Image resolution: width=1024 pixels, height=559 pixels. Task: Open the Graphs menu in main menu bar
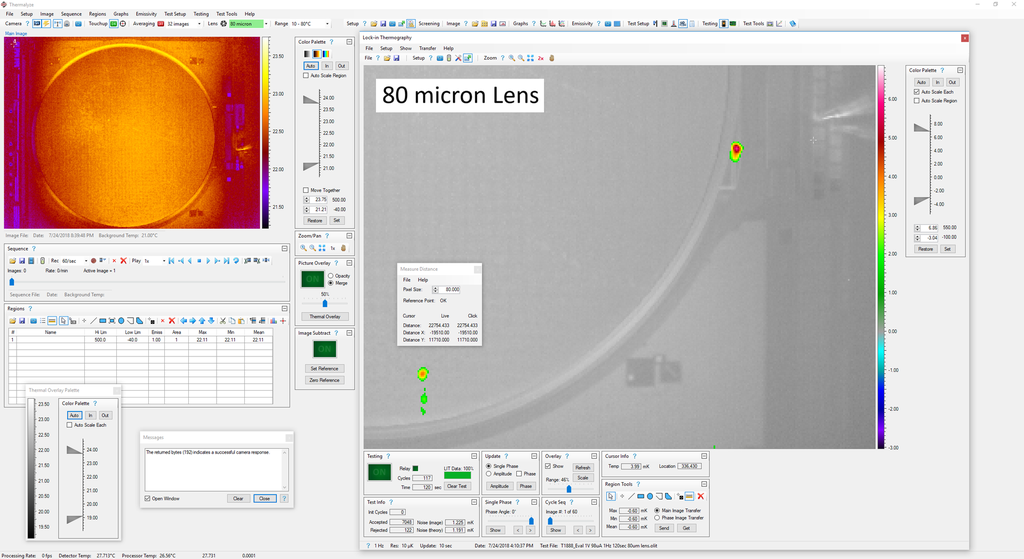tap(121, 14)
